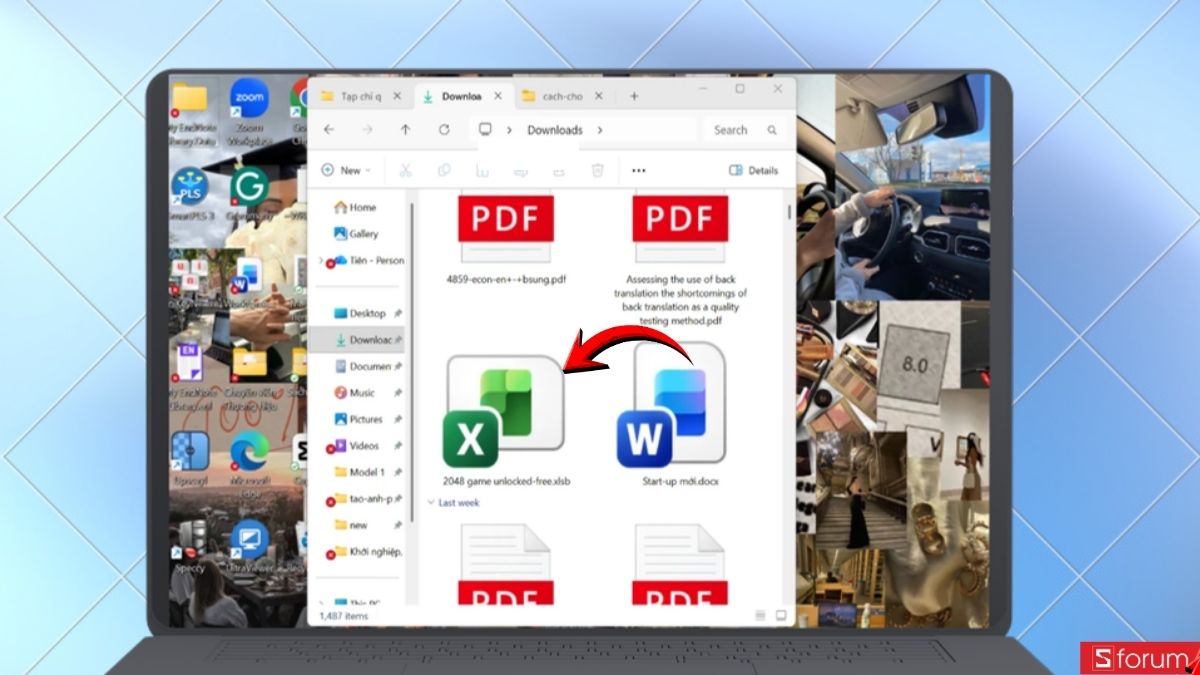Click the Copy toolbar icon

point(444,170)
